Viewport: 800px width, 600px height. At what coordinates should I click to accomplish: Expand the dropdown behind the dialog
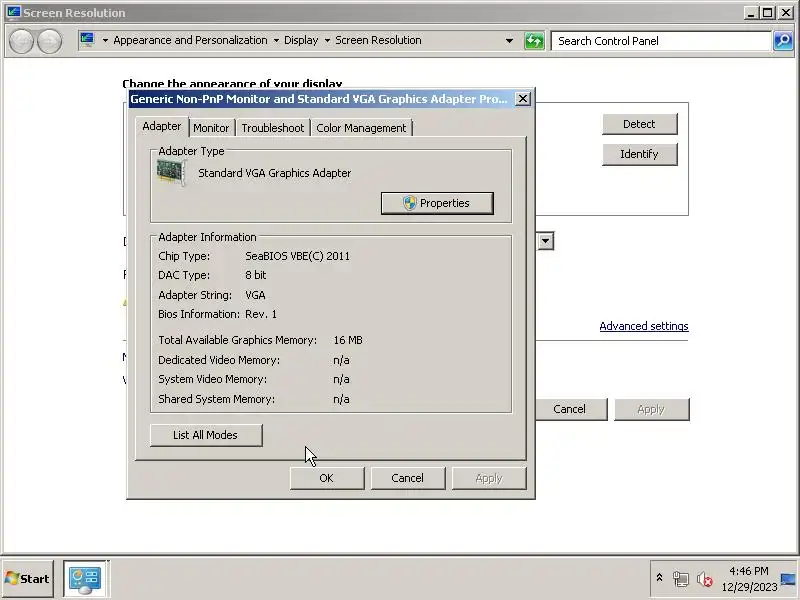(x=545, y=241)
